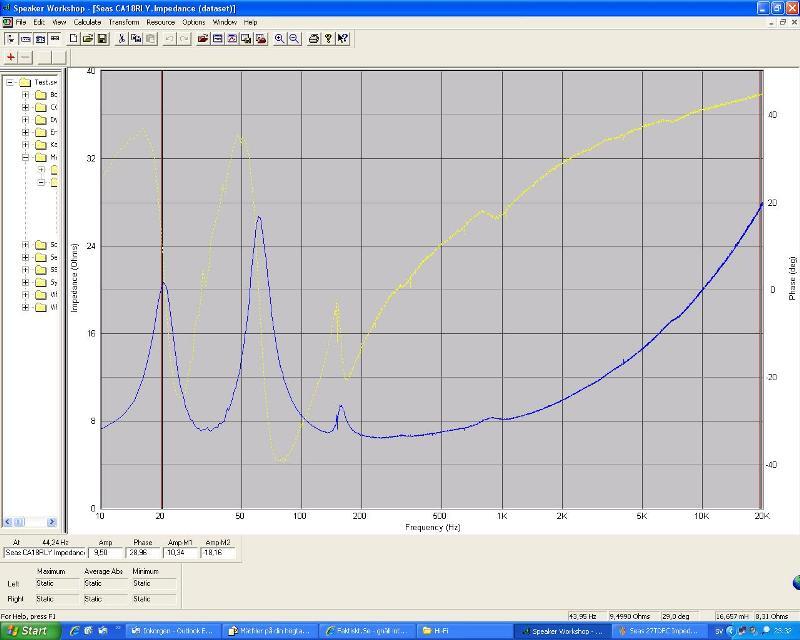Open the Calculate menu
800x640 pixels.
pyautogui.click(x=88, y=22)
